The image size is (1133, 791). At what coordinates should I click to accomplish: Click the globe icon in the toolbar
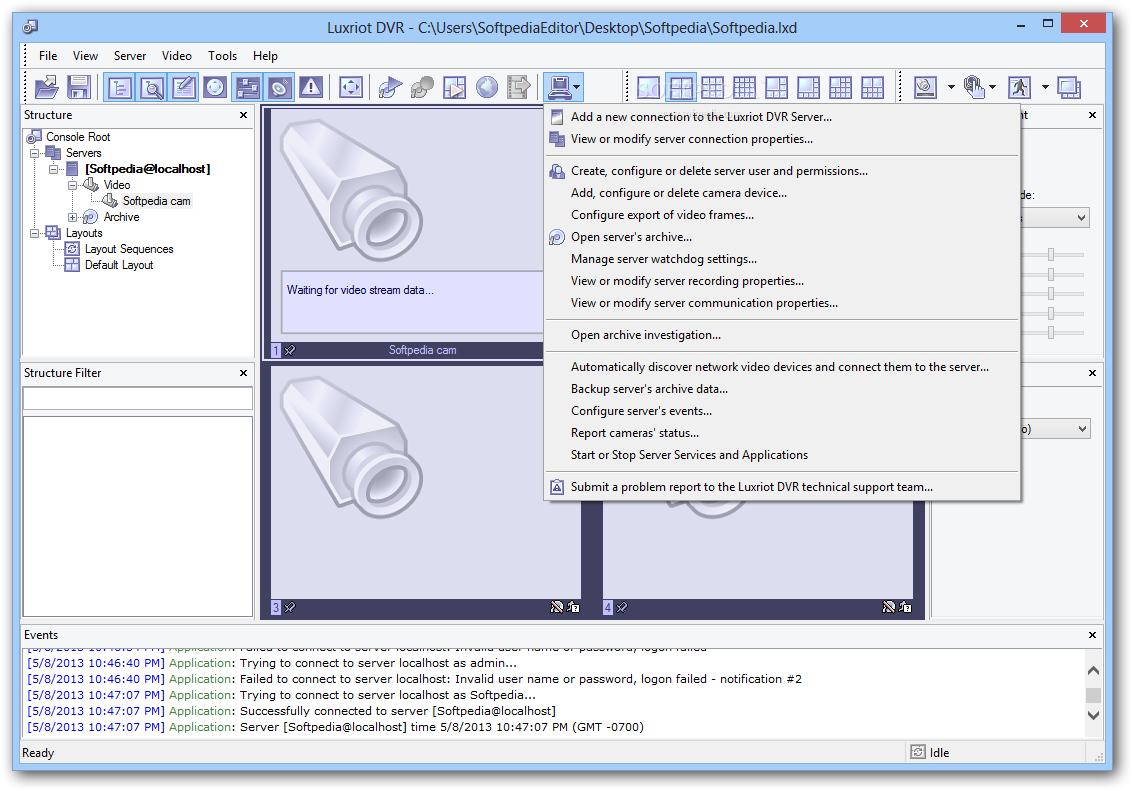[486, 87]
